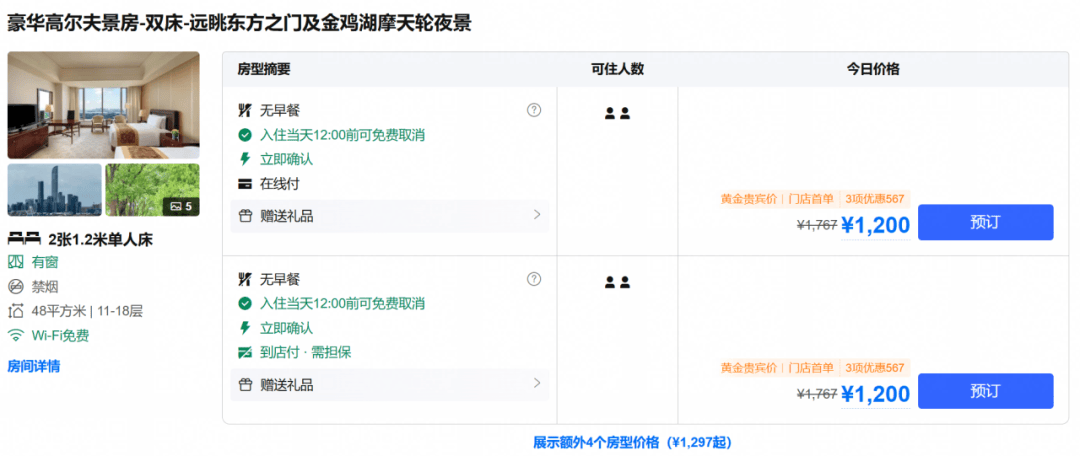Click the 今日价格 column header
Image resolution: width=1080 pixels, height=456 pixels.
point(873,69)
